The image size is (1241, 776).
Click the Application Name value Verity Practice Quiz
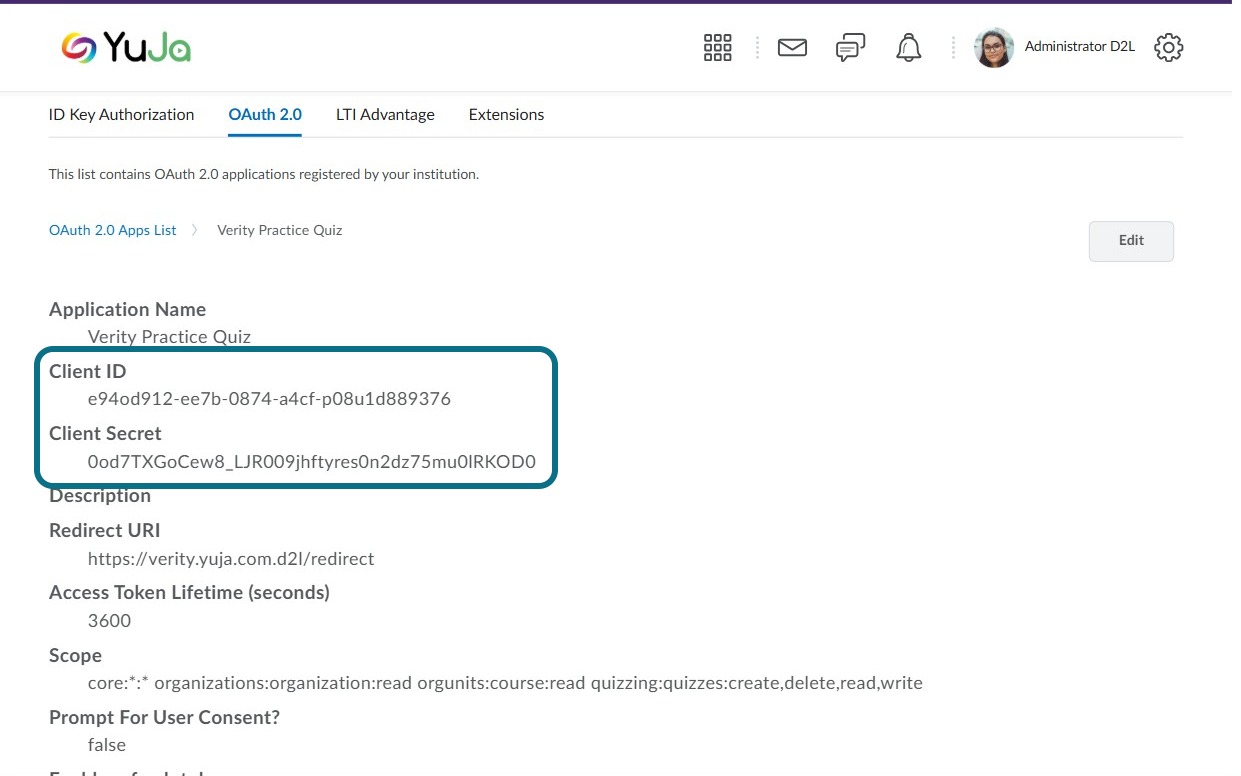click(x=169, y=337)
